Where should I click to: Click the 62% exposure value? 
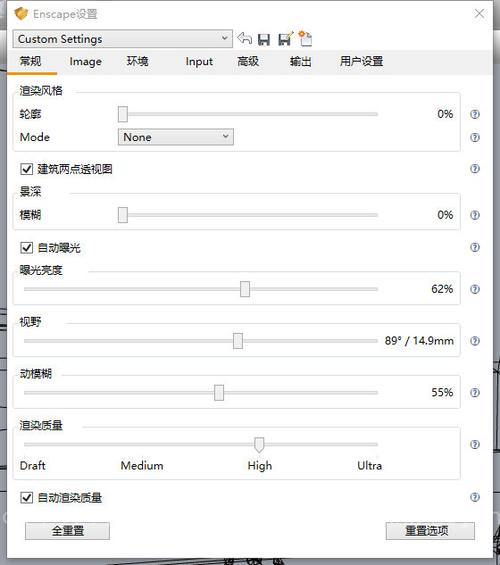click(442, 289)
